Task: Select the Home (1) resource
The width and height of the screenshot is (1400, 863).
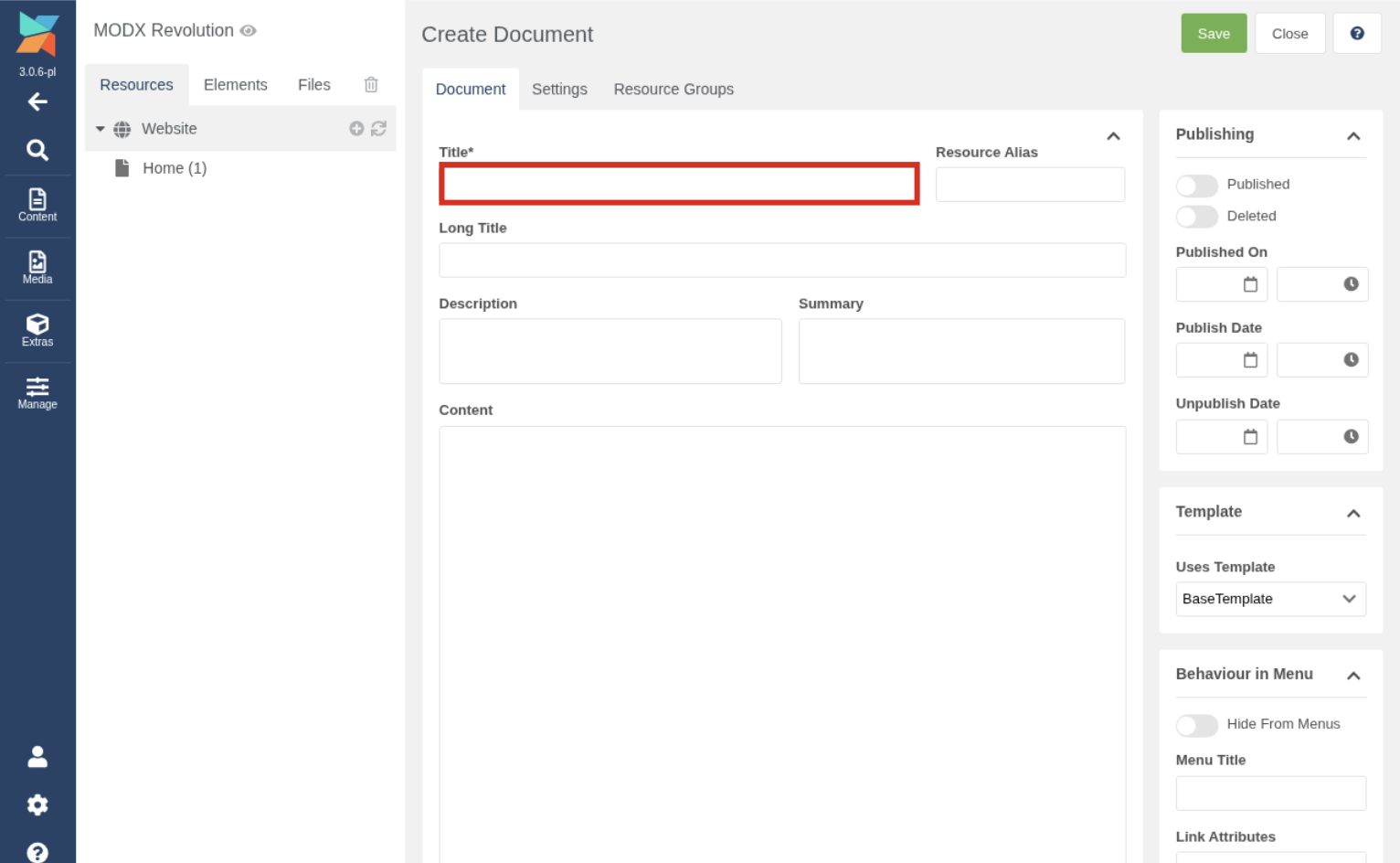Action: click(175, 168)
